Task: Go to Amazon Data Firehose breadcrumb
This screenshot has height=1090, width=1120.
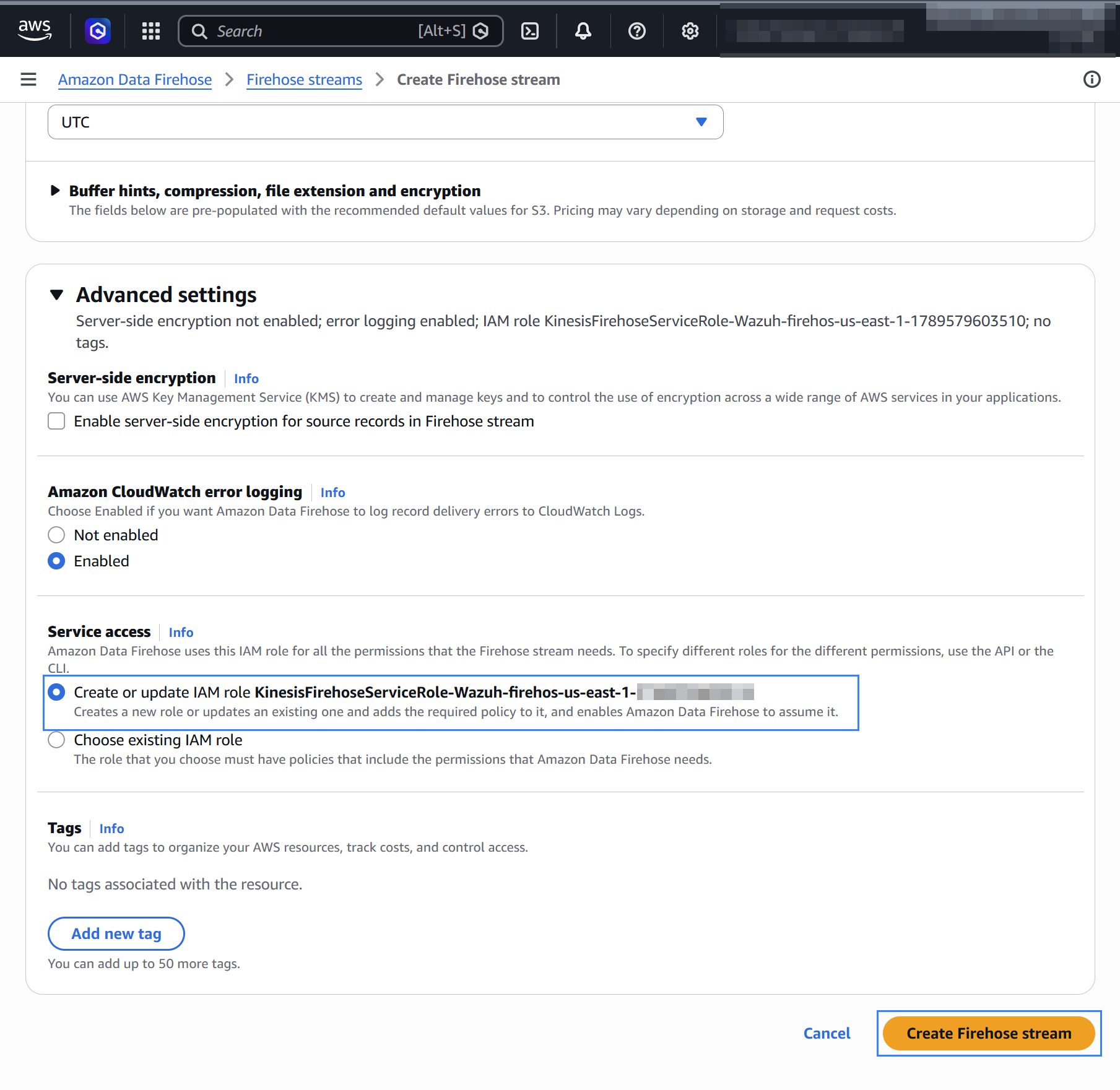Action: (x=135, y=80)
